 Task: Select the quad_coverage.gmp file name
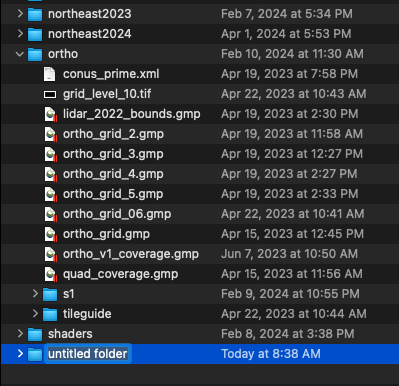pyautogui.click(x=121, y=274)
